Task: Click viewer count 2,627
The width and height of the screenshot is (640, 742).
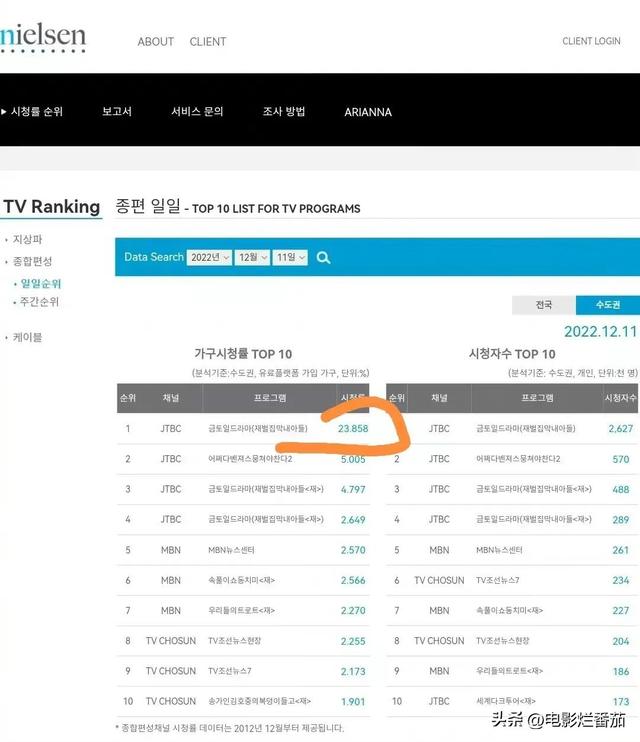Action: pos(621,429)
